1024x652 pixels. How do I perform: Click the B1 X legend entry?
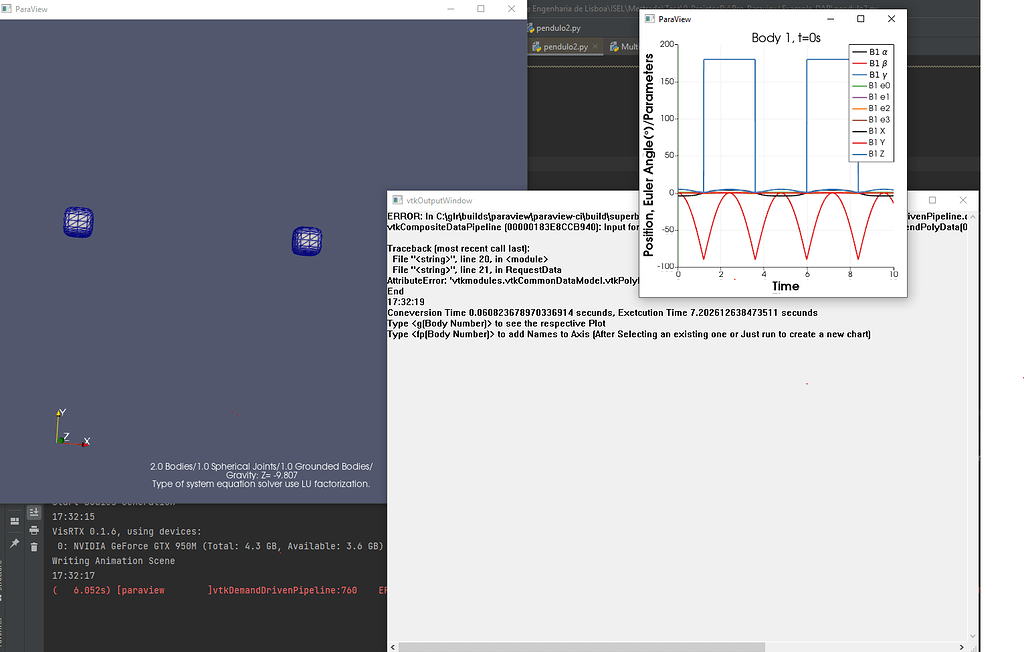(871, 131)
